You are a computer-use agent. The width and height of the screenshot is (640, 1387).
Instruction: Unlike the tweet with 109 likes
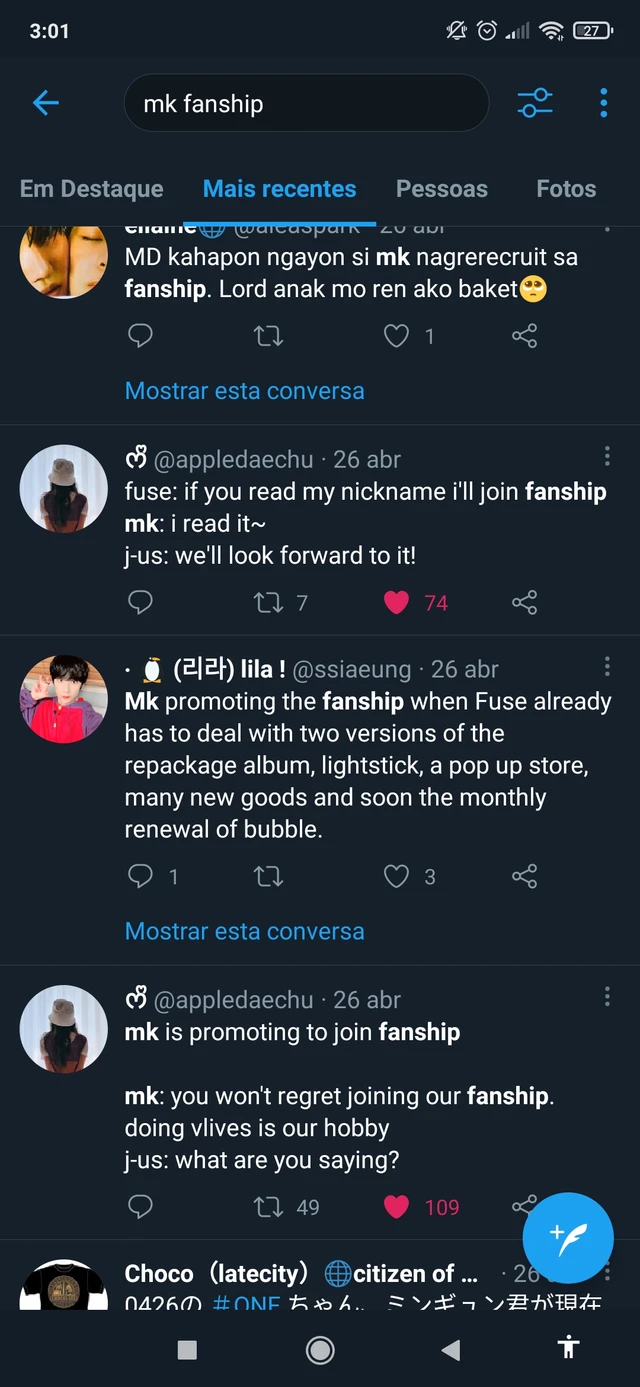(397, 1207)
